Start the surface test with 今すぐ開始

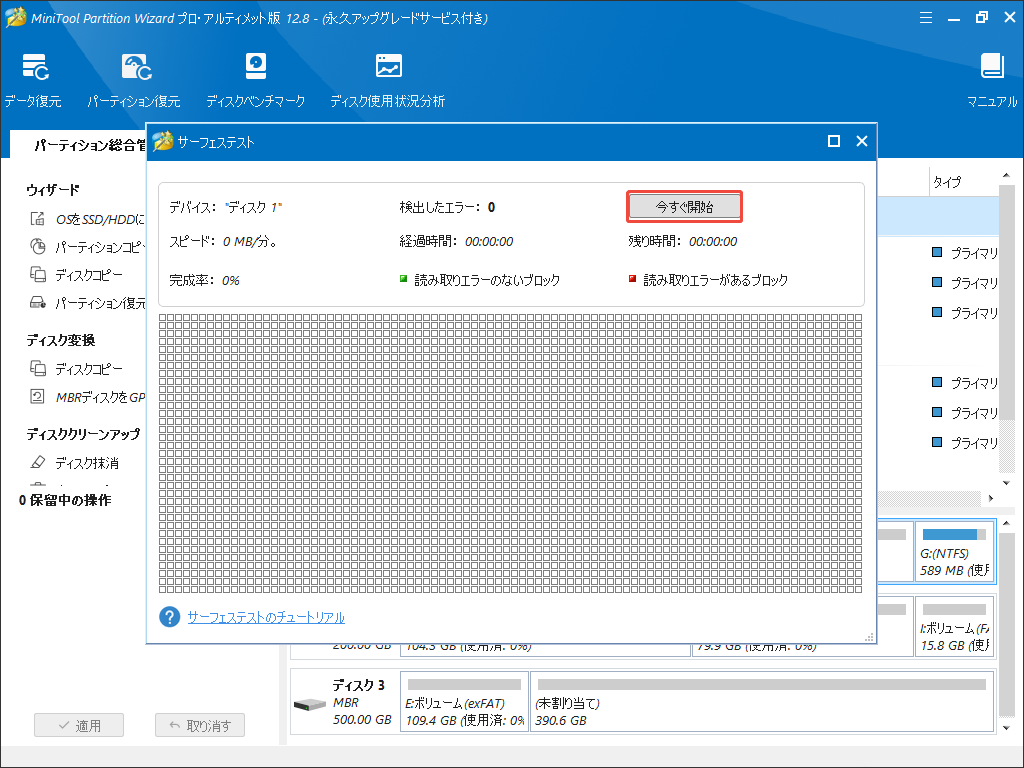pyautogui.click(x=684, y=207)
